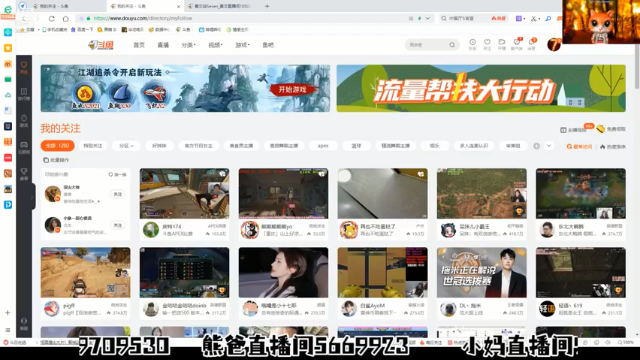Close the active Douyu tab
Viewport: 640px width, 360px height.
pyautogui.click(x=178, y=6)
